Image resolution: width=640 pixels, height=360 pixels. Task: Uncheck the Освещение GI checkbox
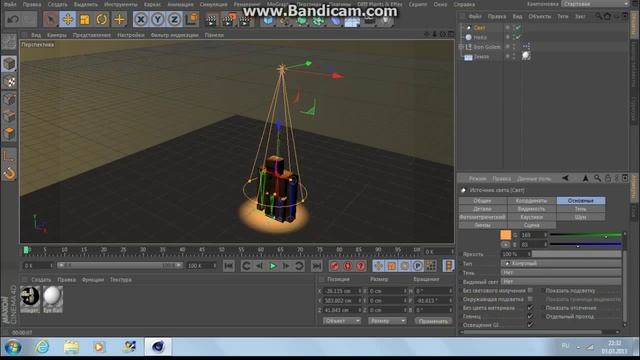pyautogui.click(x=530, y=325)
